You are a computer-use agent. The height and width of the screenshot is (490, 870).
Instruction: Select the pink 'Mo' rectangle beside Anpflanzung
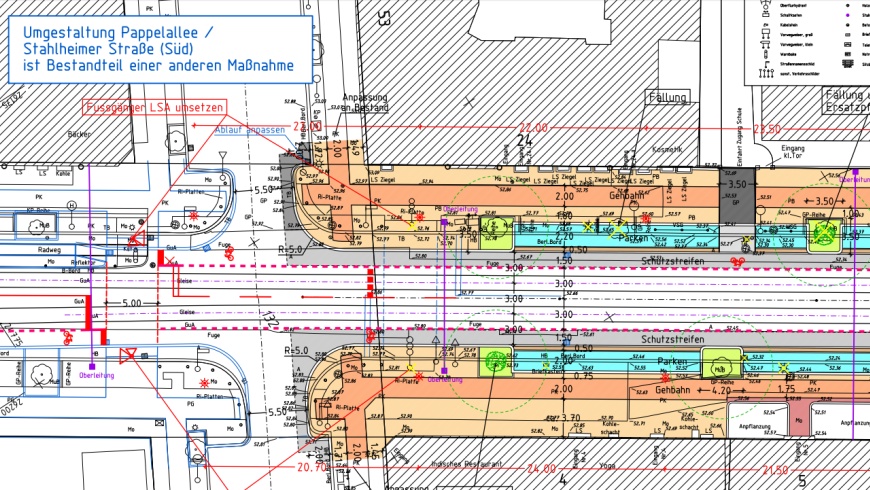799,421
